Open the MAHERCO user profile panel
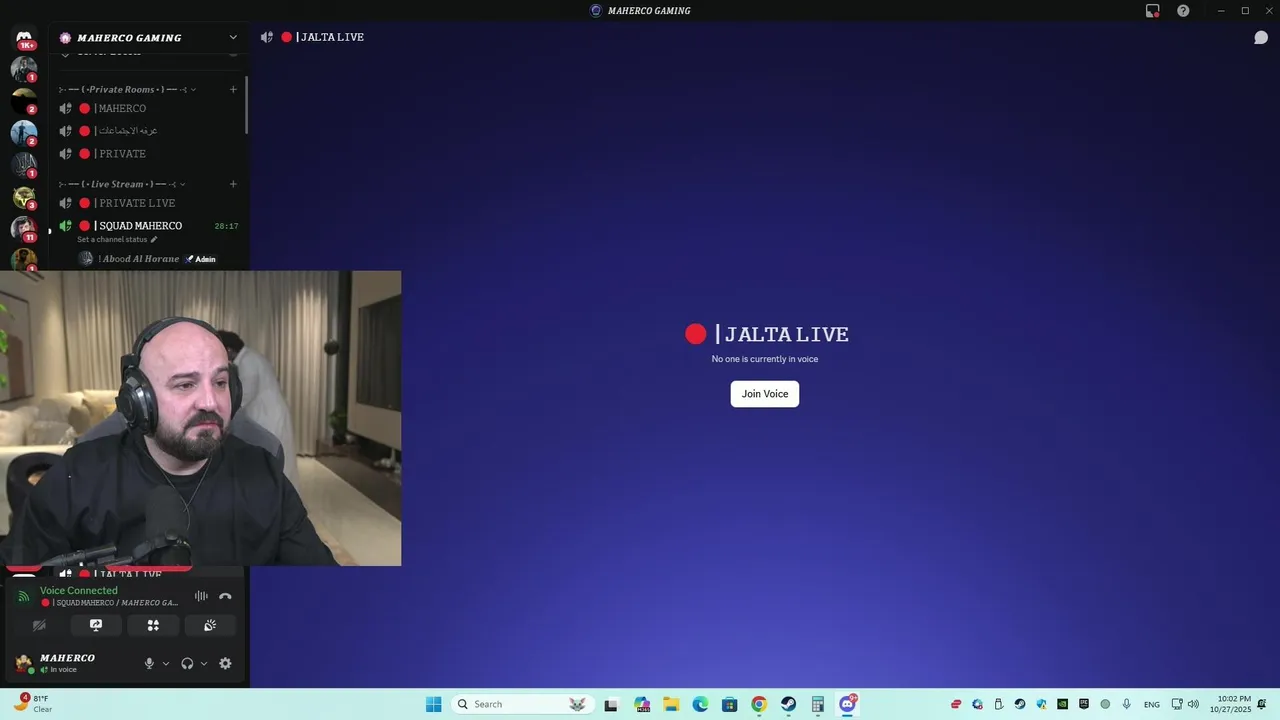This screenshot has width=1280, height=720. click(x=70, y=663)
